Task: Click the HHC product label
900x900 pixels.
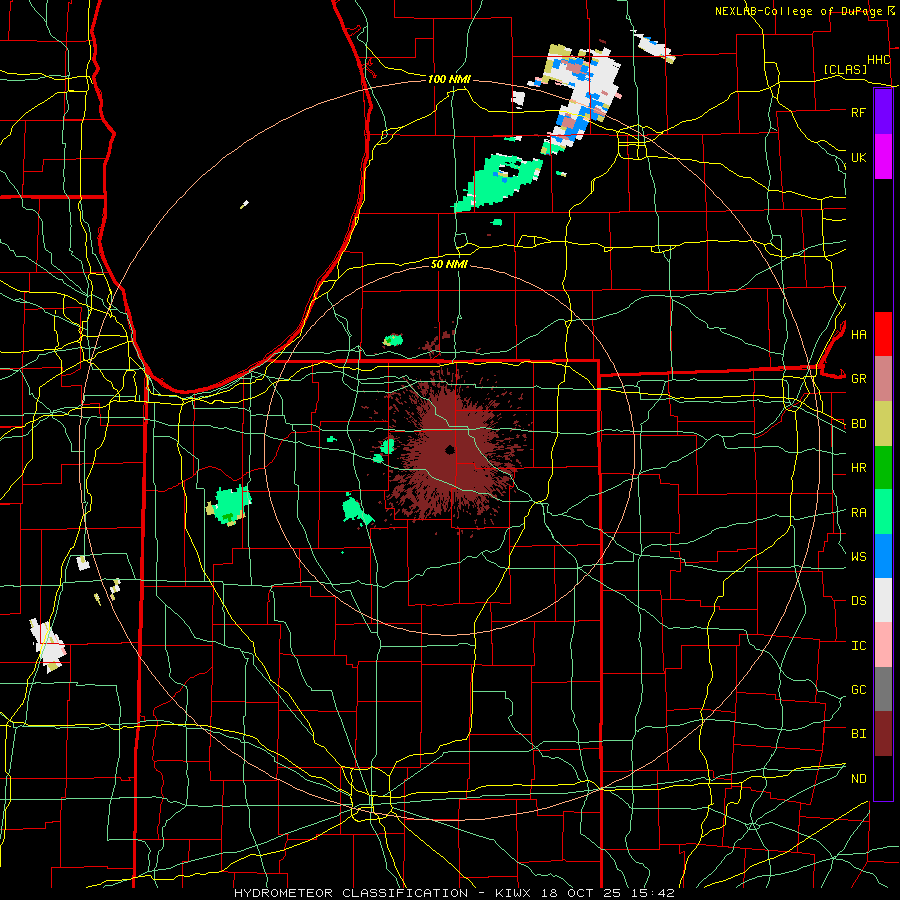Action: point(878,60)
